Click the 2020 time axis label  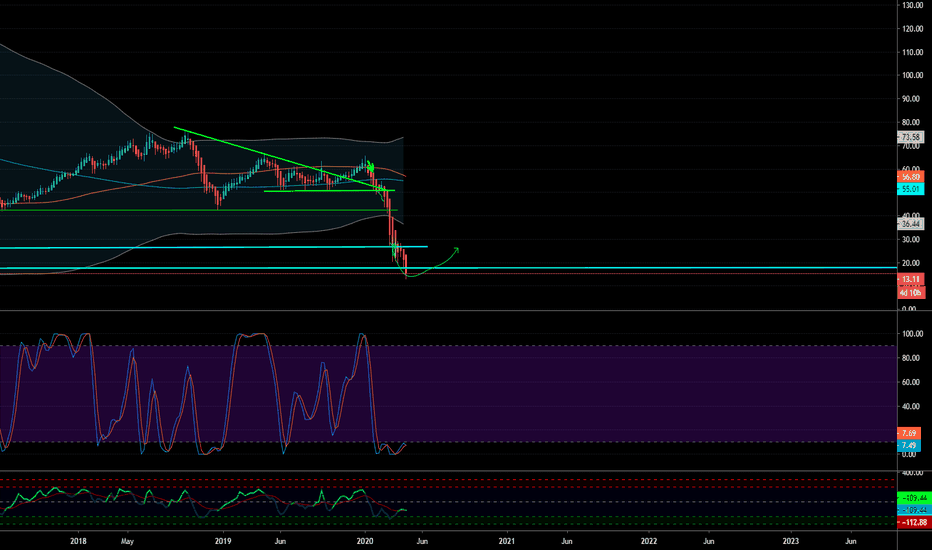click(x=365, y=541)
